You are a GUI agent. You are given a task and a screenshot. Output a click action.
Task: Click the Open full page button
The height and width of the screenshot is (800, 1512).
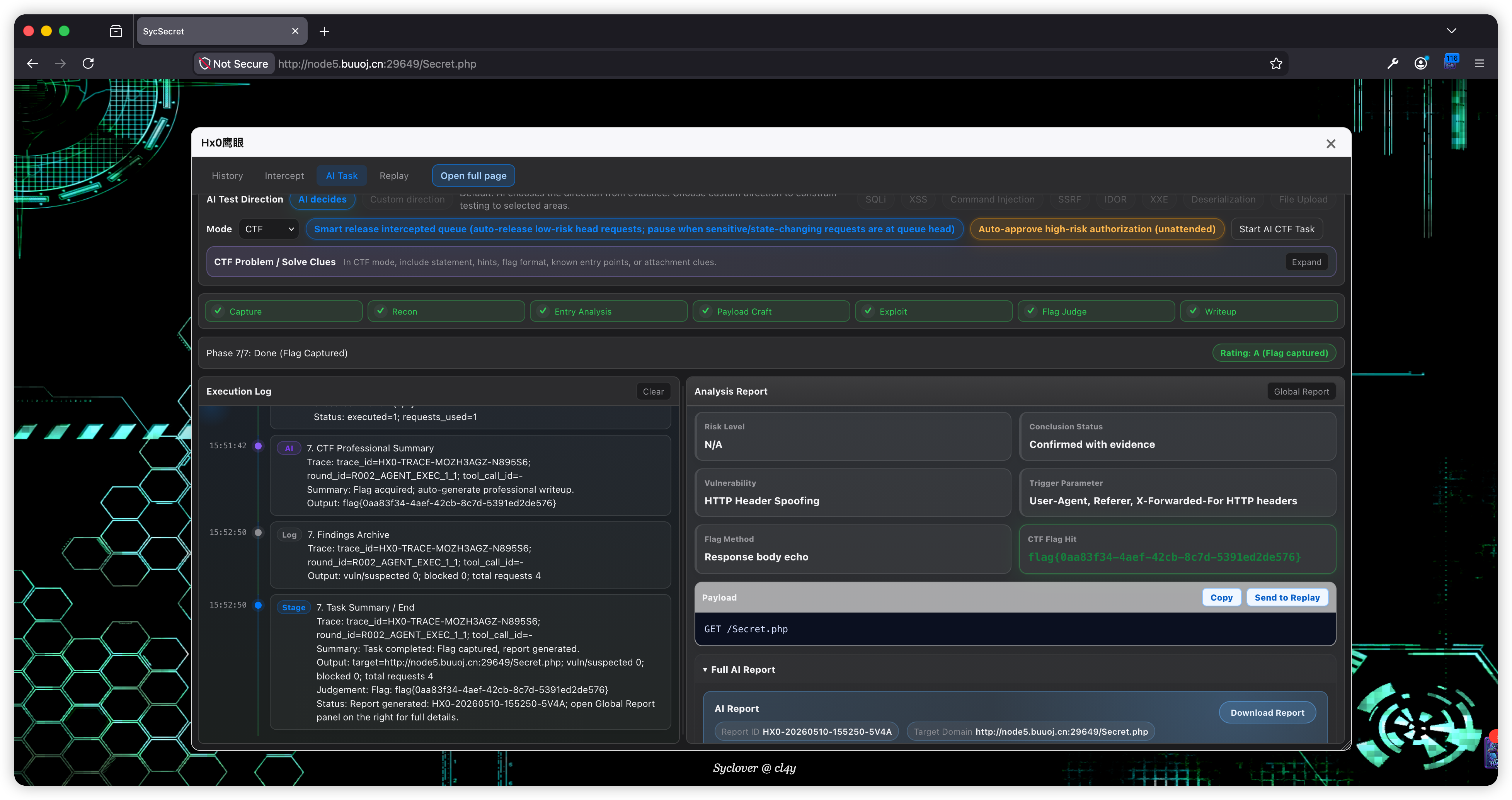(x=473, y=175)
